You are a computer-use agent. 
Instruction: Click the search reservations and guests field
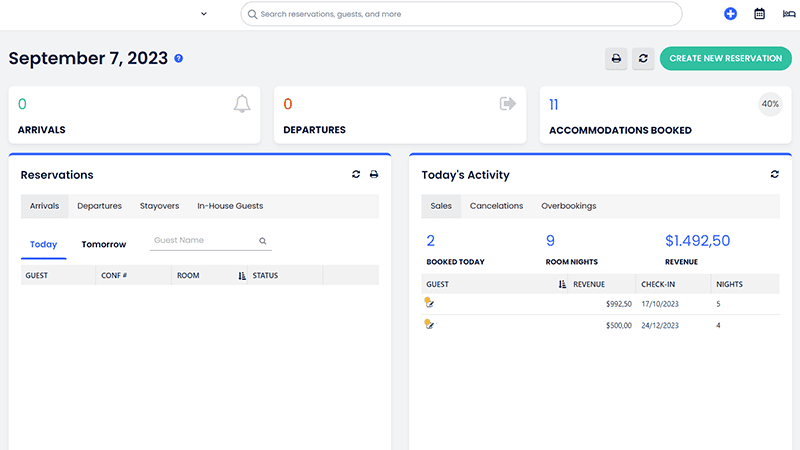tap(460, 14)
